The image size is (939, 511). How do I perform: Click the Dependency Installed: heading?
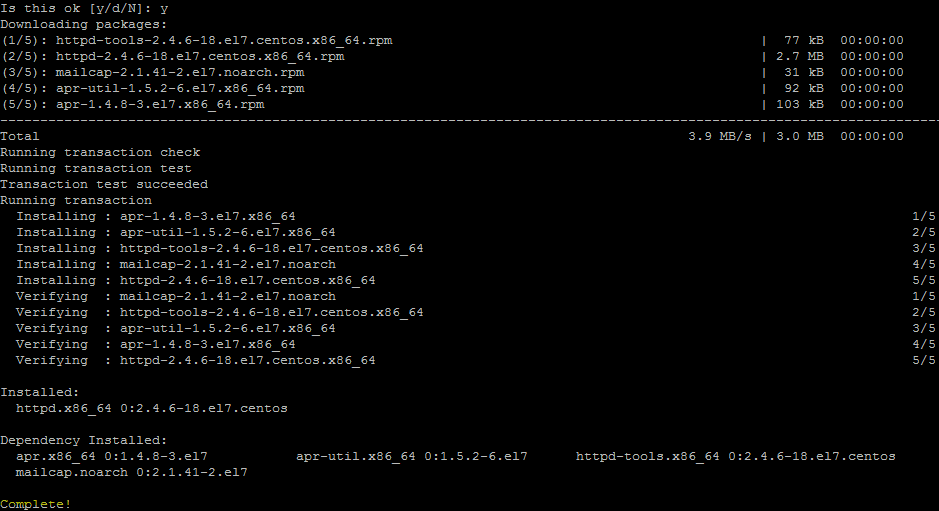84,440
